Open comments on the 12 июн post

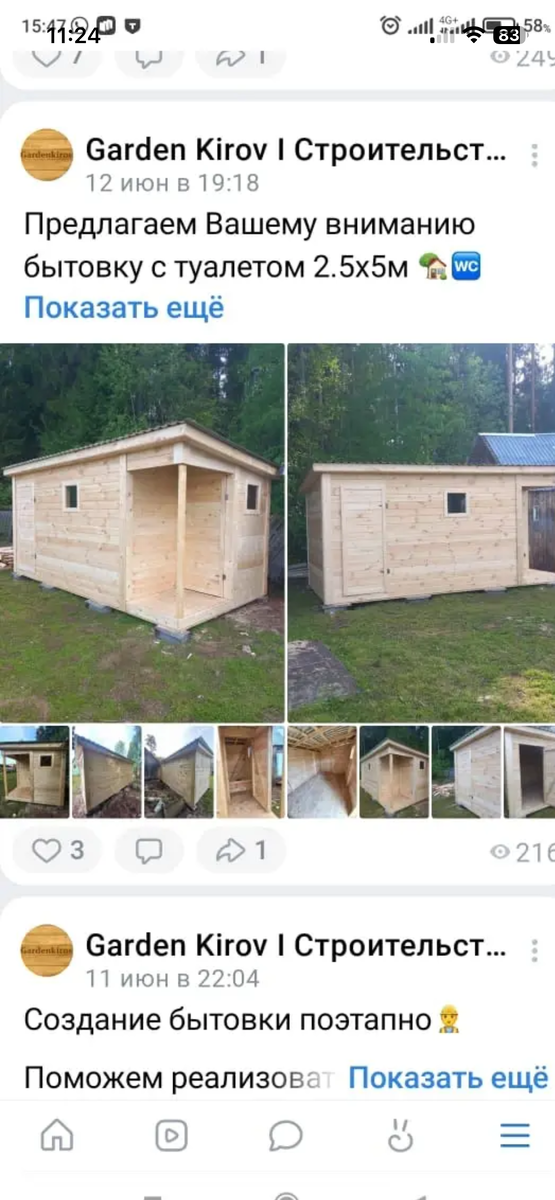click(x=149, y=851)
